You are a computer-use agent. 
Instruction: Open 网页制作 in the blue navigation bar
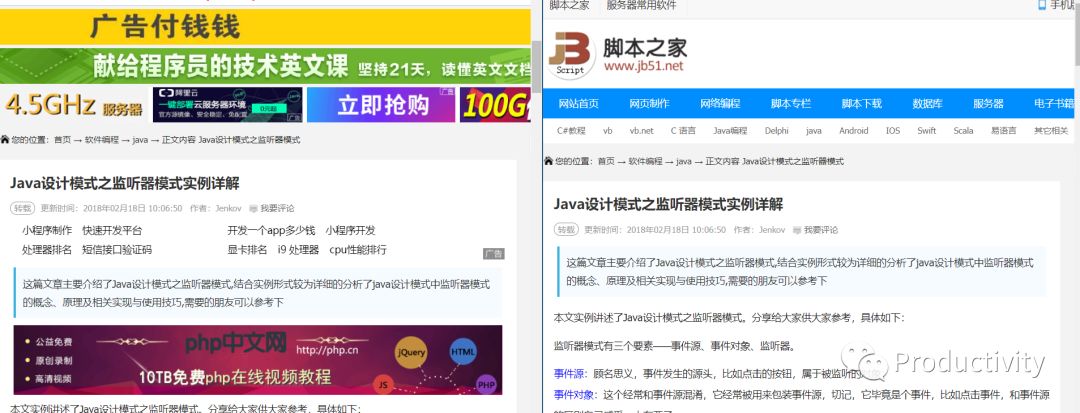tap(649, 104)
